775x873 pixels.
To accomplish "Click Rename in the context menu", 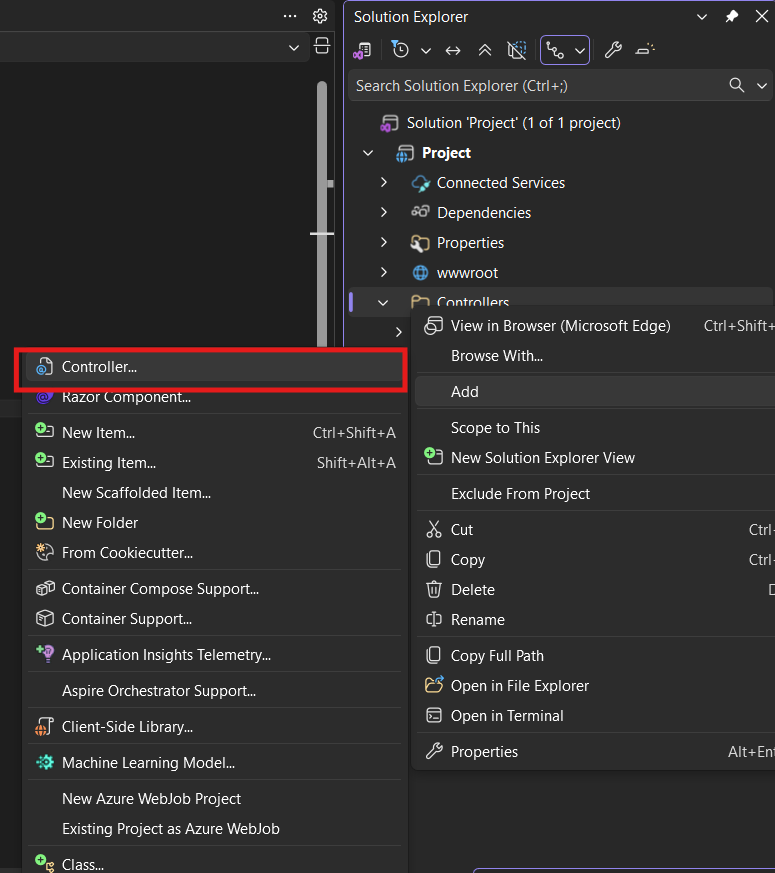I will tap(477, 620).
